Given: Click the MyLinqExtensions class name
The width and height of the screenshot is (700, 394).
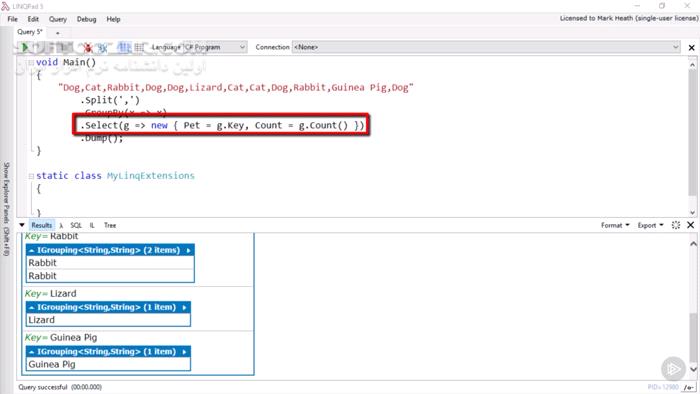Looking at the screenshot, I should [x=150, y=176].
